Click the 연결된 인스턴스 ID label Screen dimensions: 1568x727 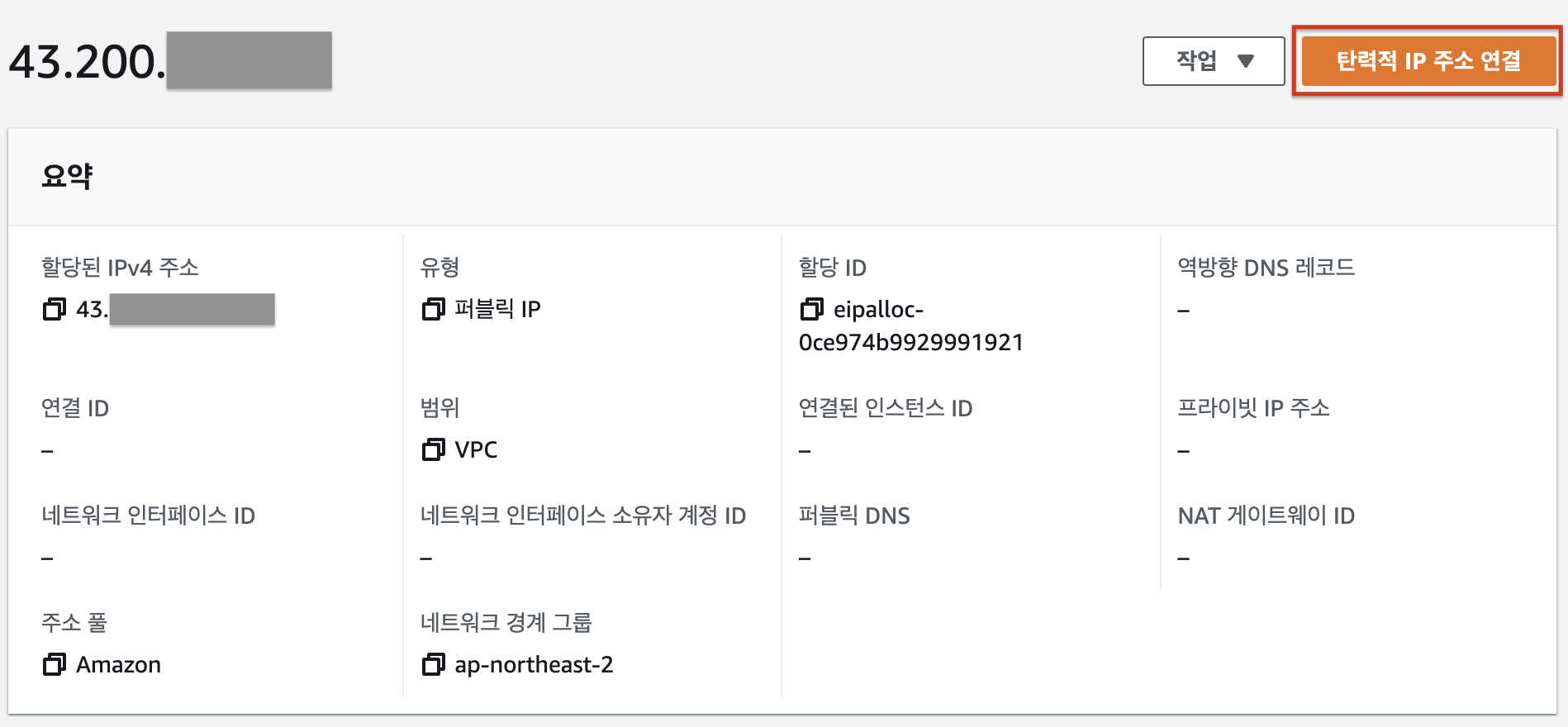pyautogui.click(x=885, y=408)
